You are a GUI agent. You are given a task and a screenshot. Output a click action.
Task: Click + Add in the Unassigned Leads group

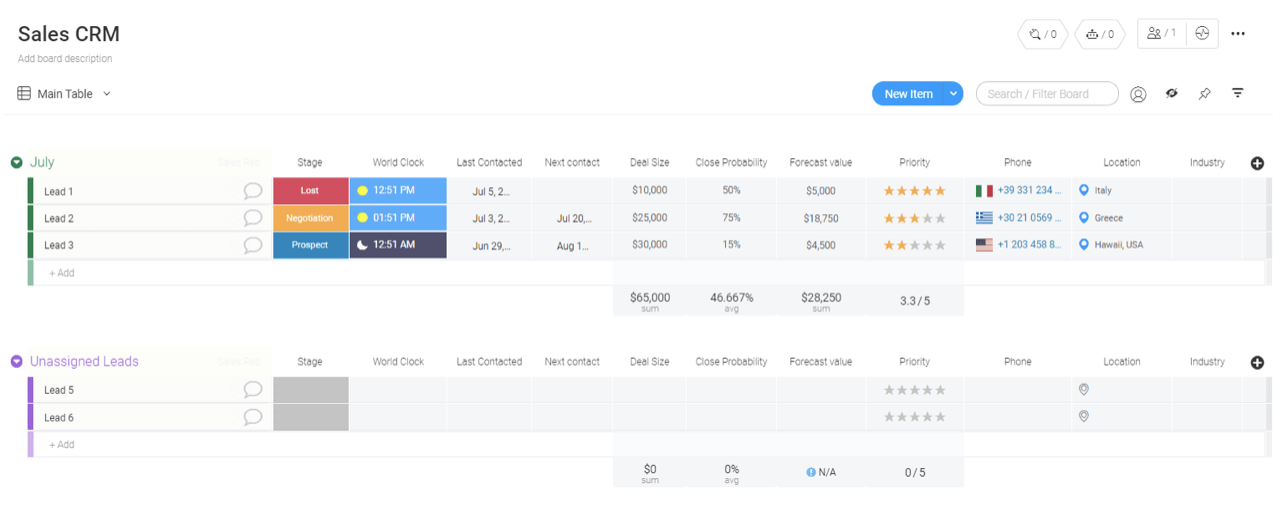pyautogui.click(x=62, y=445)
